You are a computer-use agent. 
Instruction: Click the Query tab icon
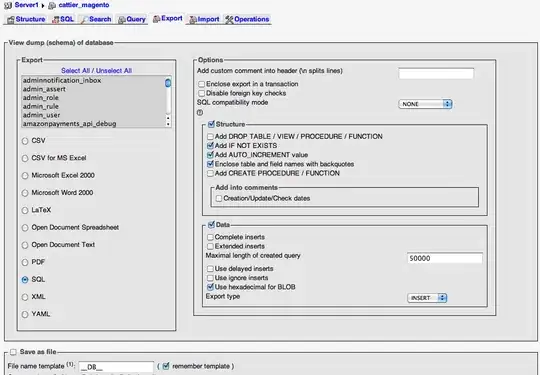click(x=122, y=19)
